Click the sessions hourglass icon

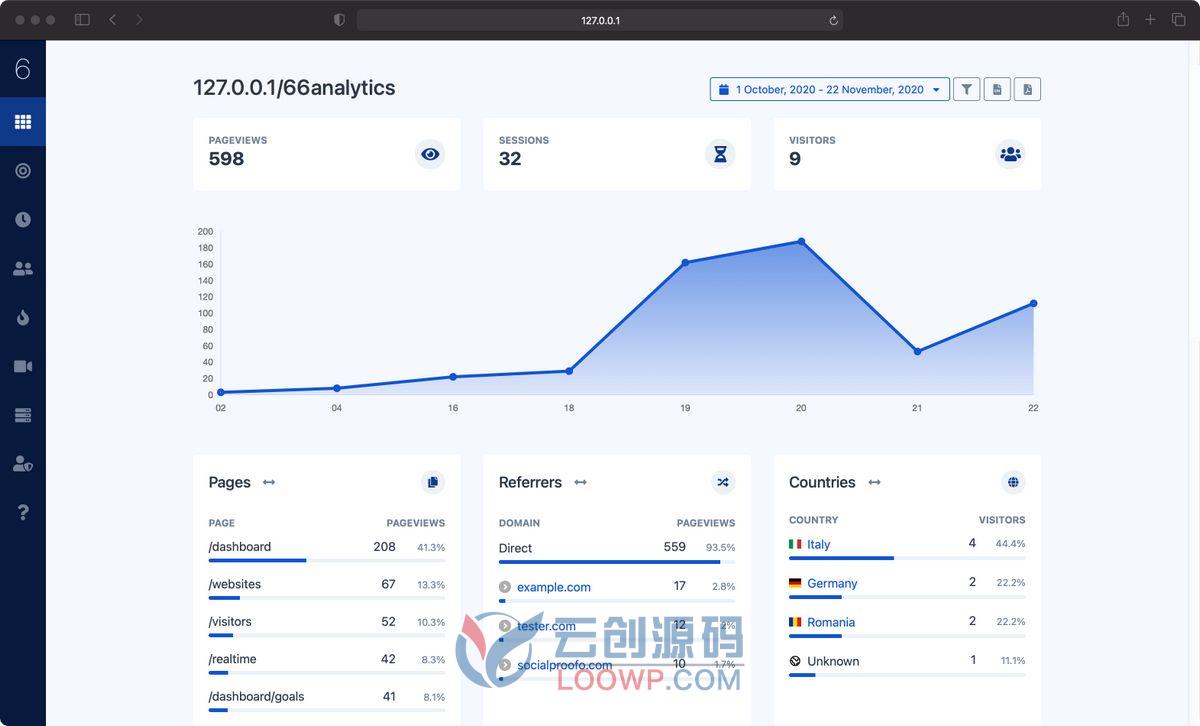(x=720, y=154)
